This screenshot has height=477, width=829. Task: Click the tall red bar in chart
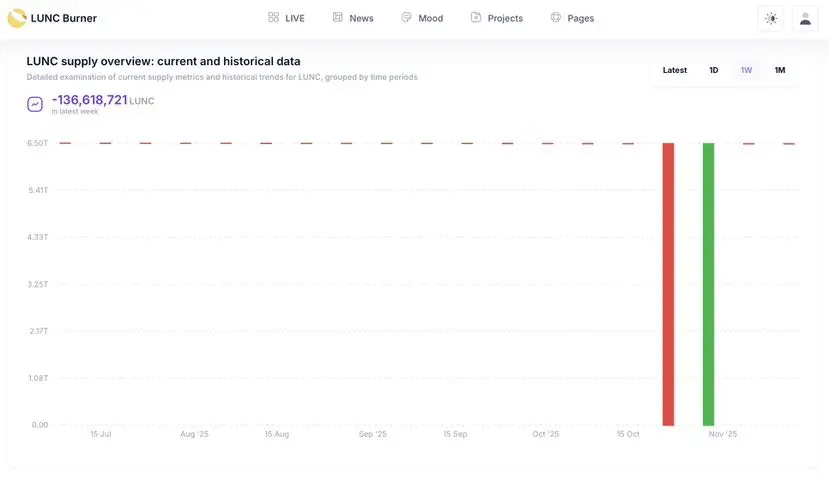668,284
